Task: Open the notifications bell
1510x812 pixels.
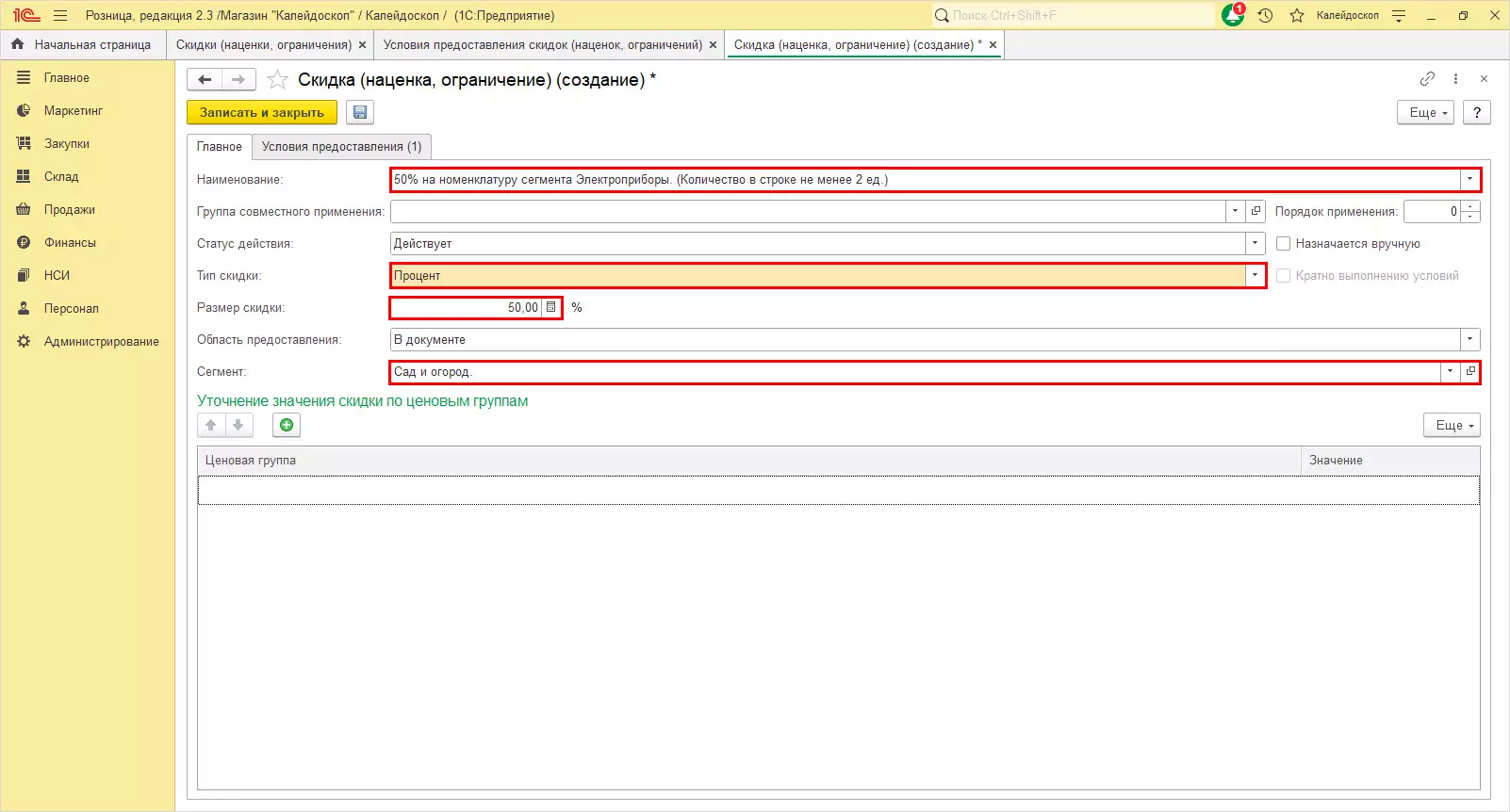Action: (1233, 15)
